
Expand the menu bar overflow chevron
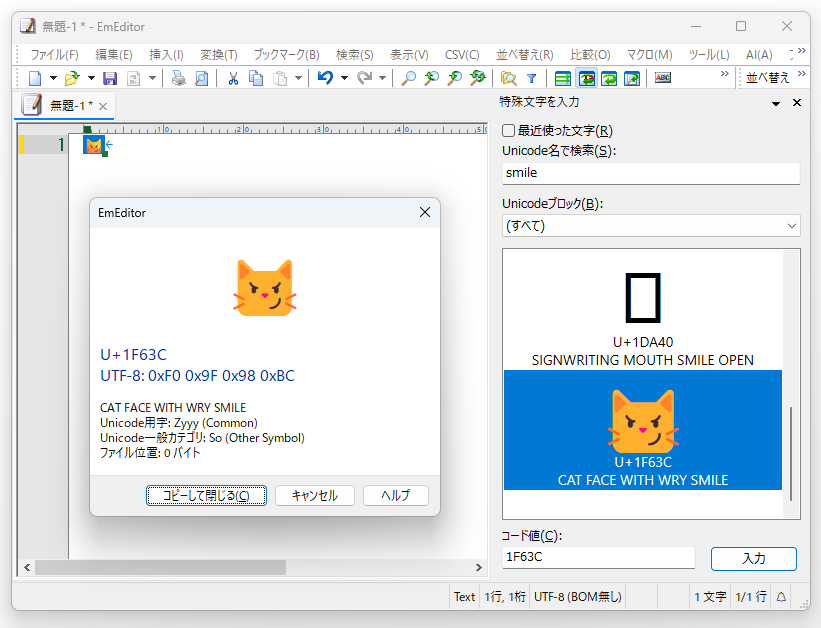(802, 50)
